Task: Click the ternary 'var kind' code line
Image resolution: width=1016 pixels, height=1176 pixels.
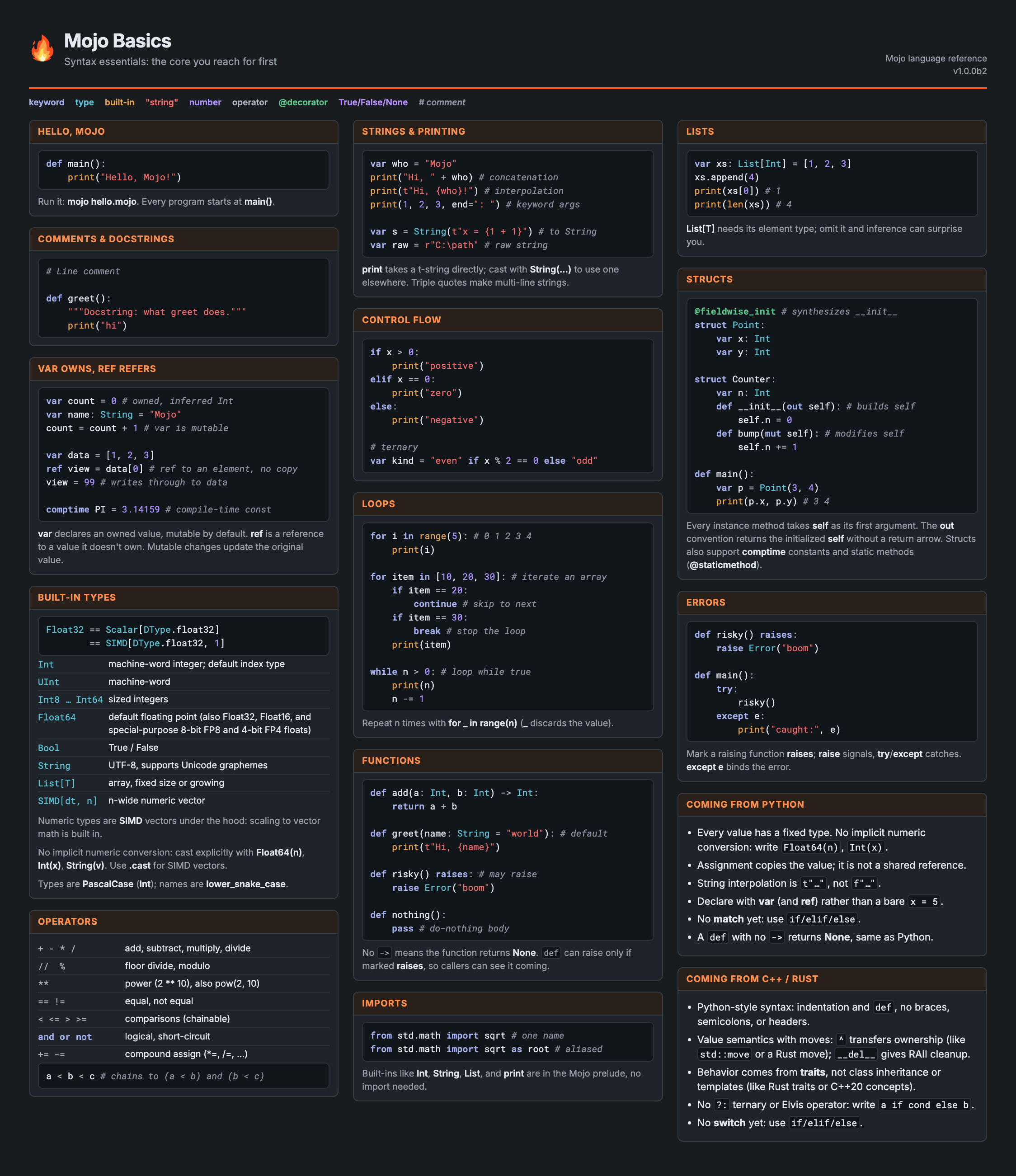Action: click(x=484, y=461)
